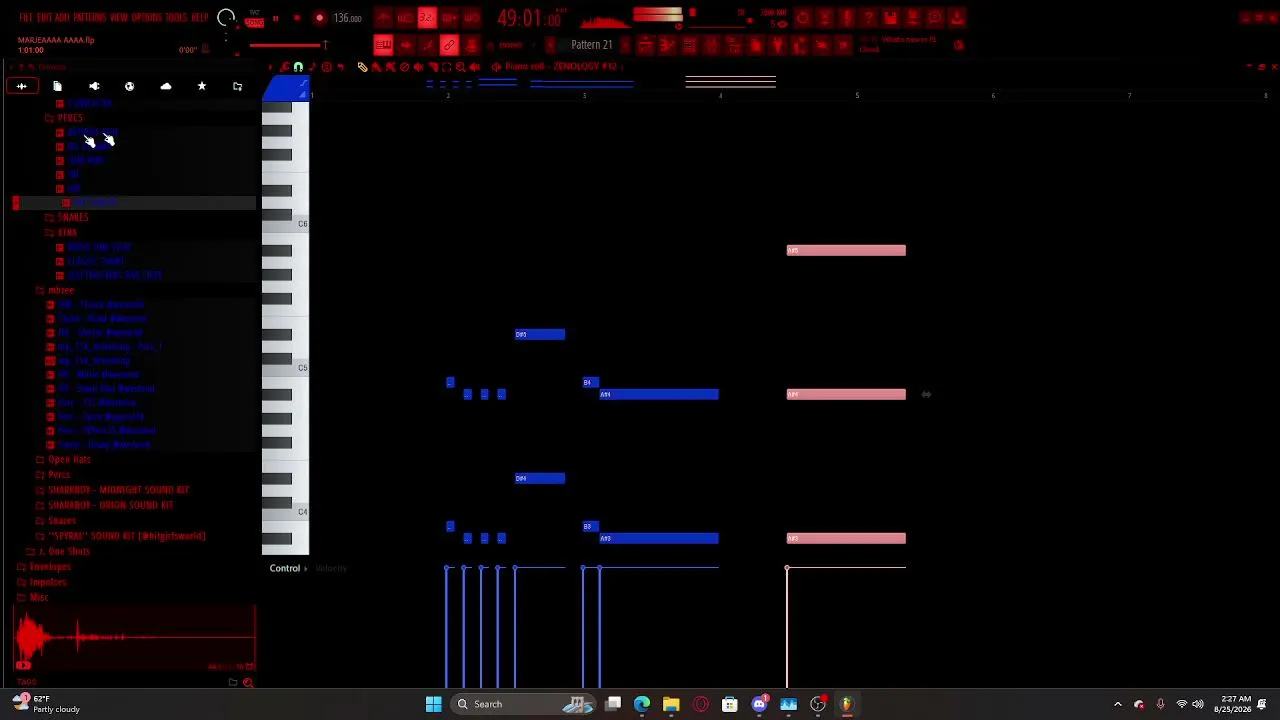Select the piano roll zoom magnifier tool
Viewport: 1280px width, 720px height.
point(460,67)
